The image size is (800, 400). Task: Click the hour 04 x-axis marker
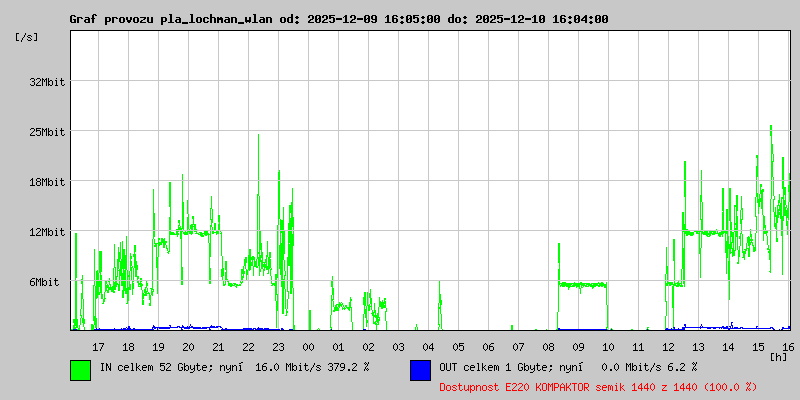click(x=429, y=347)
